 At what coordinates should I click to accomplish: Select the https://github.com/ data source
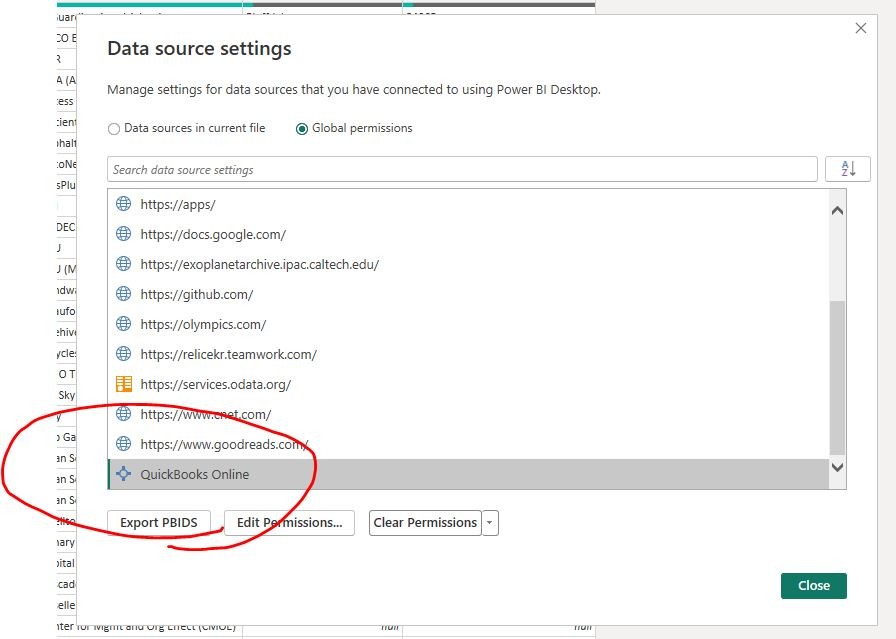tap(468, 294)
